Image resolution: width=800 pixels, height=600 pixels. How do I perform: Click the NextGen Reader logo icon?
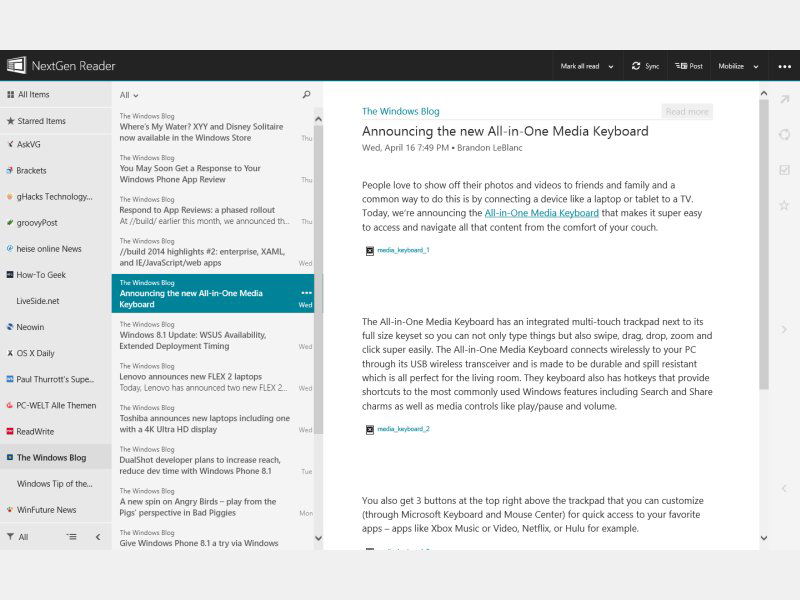click(16, 65)
